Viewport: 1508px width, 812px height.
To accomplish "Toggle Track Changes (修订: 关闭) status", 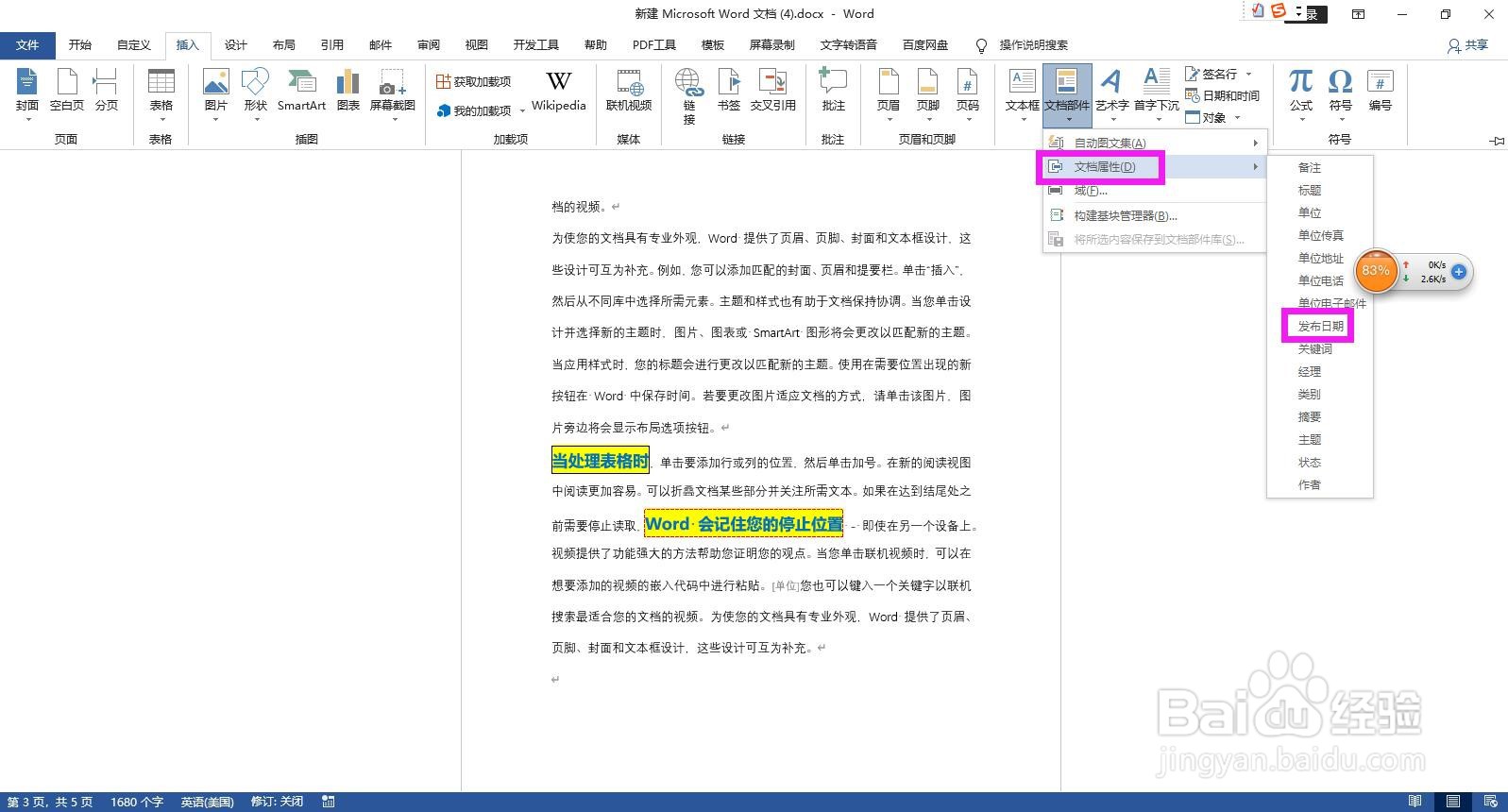I will [x=277, y=802].
